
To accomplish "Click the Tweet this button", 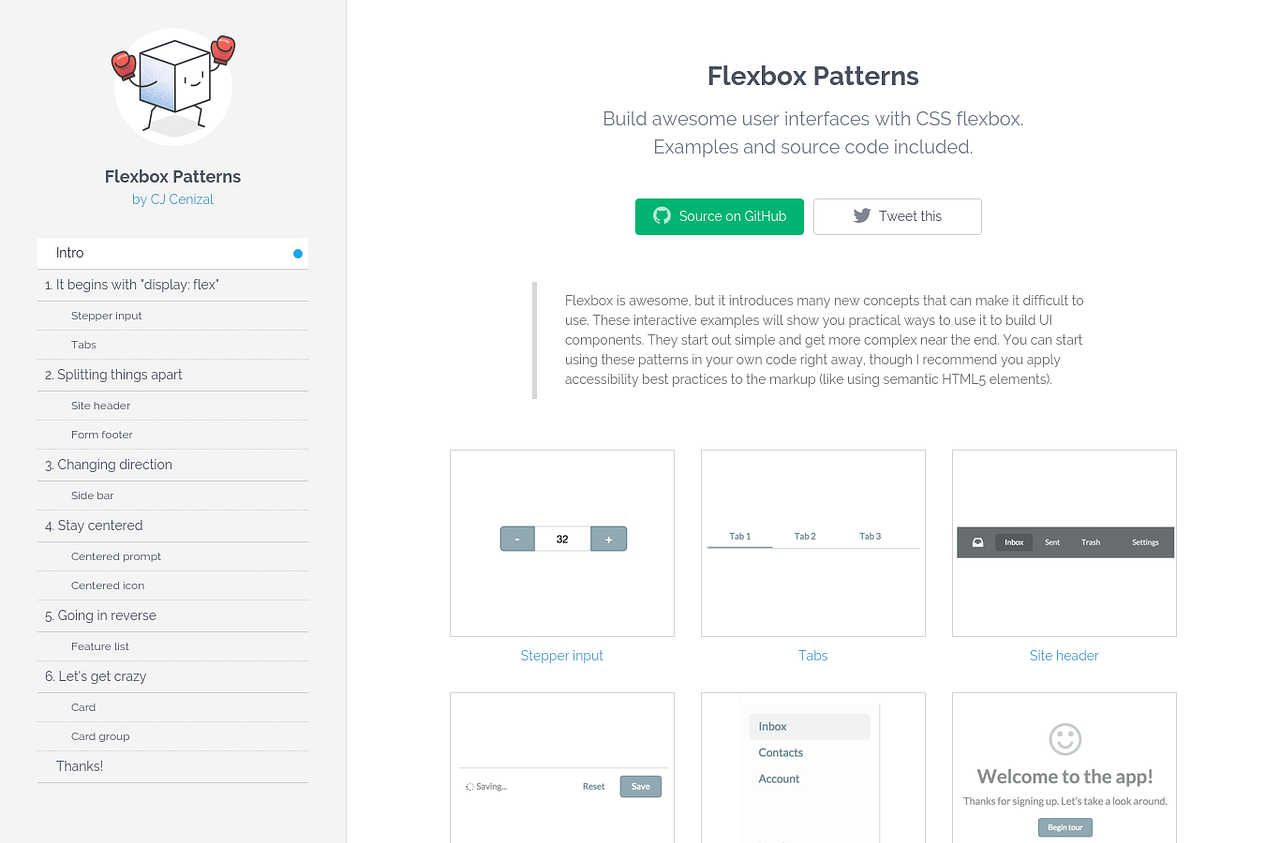I will point(897,216).
